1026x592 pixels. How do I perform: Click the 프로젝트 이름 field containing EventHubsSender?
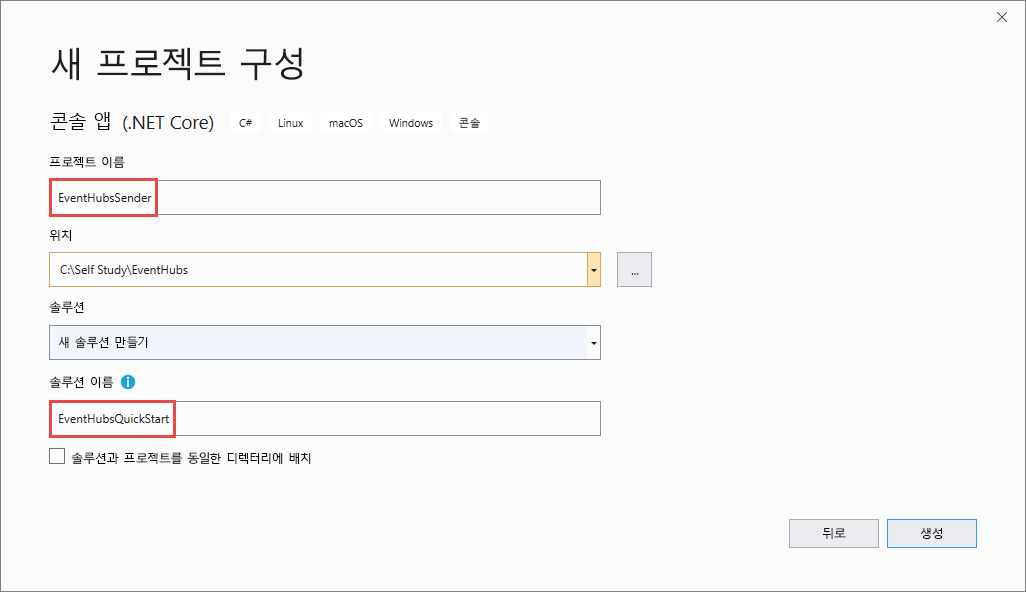(x=325, y=198)
